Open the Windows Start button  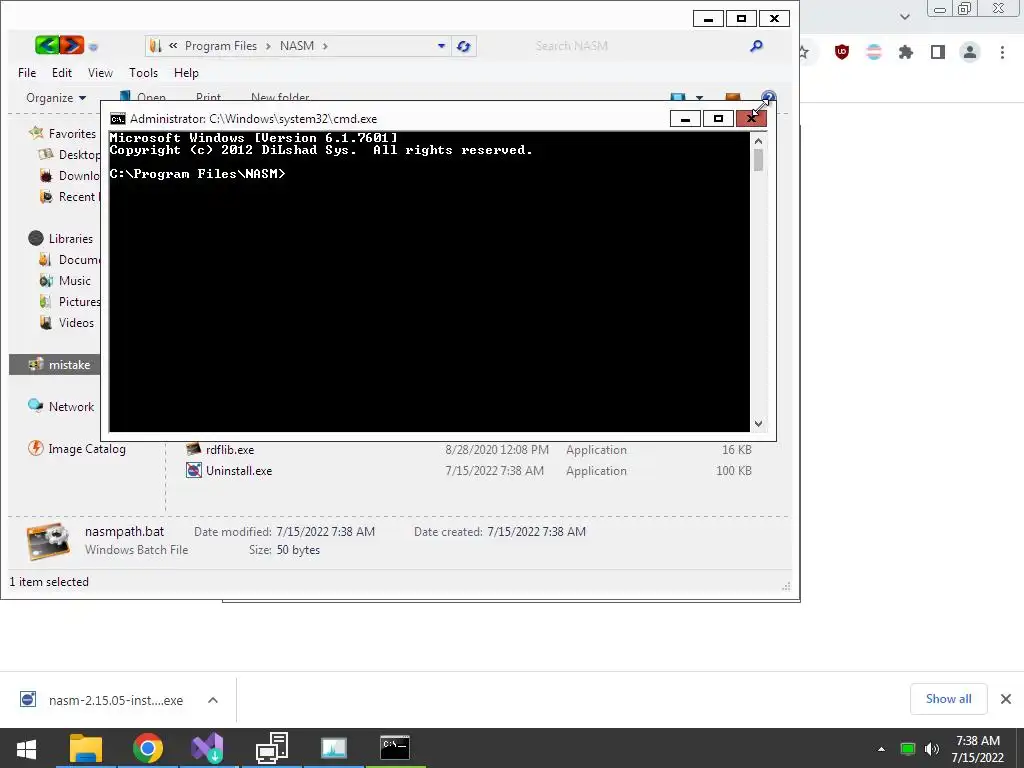pyautogui.click(x=26, y=748)
